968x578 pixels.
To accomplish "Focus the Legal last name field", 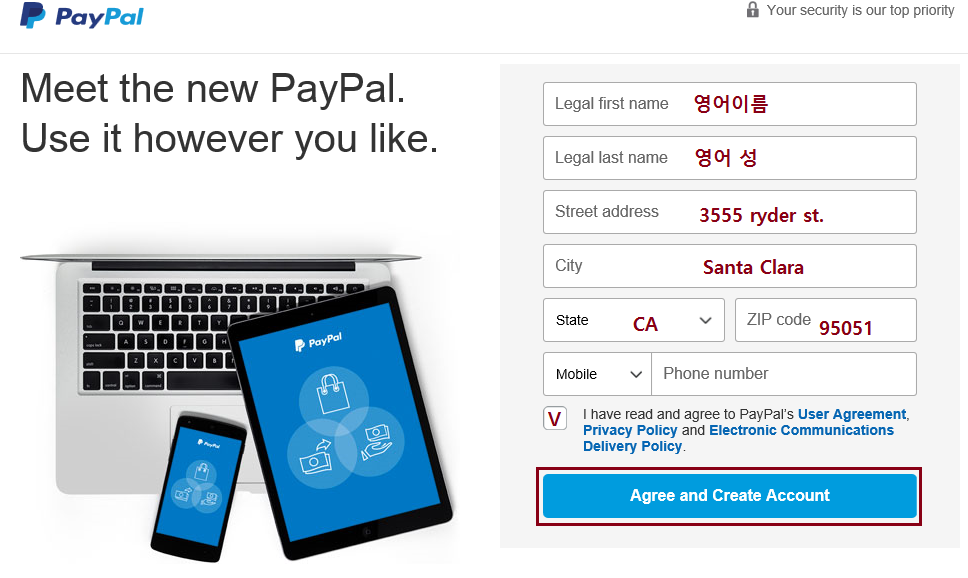I will coord(730,158).
